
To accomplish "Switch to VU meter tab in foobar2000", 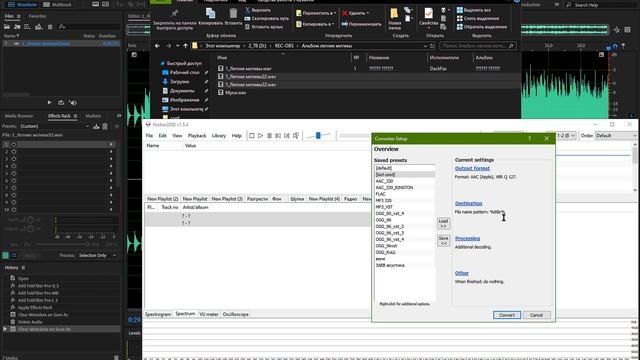I will click(x=209, y=314).
